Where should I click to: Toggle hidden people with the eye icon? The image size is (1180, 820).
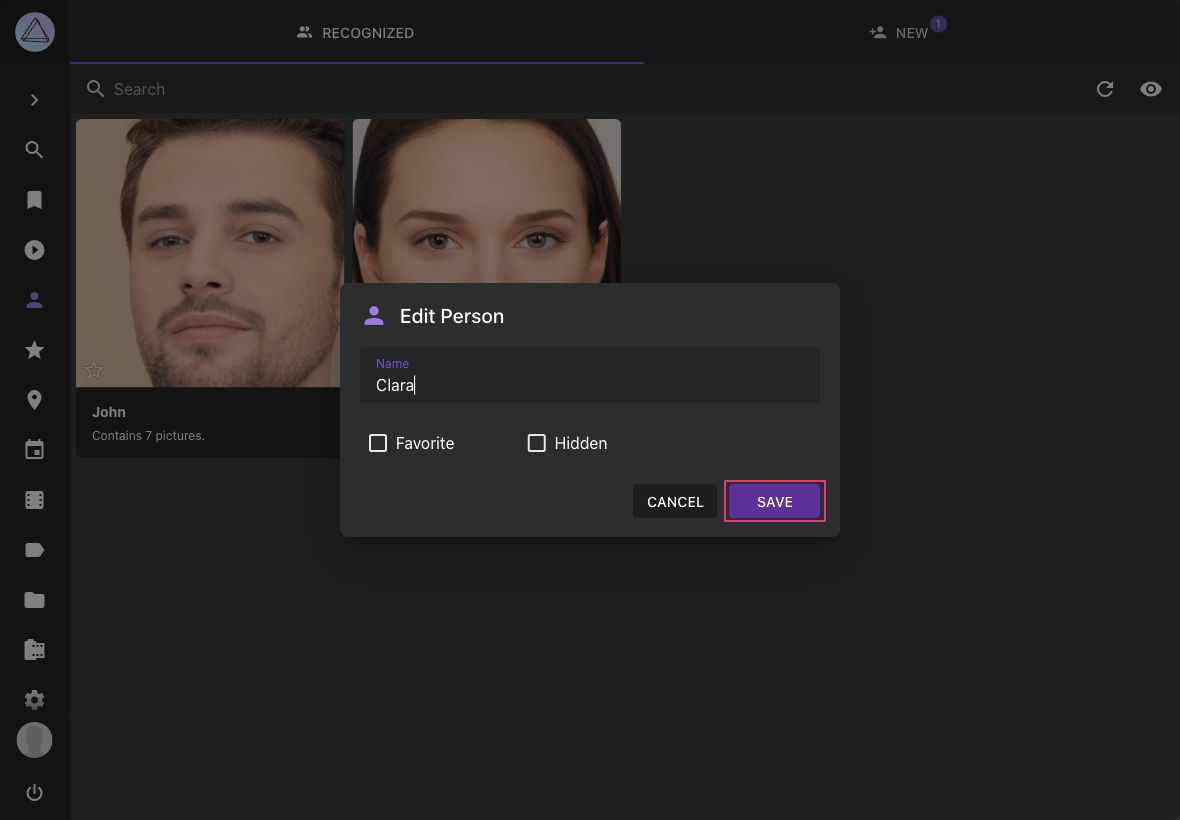pyautogui.click(x=1150, y=89)
